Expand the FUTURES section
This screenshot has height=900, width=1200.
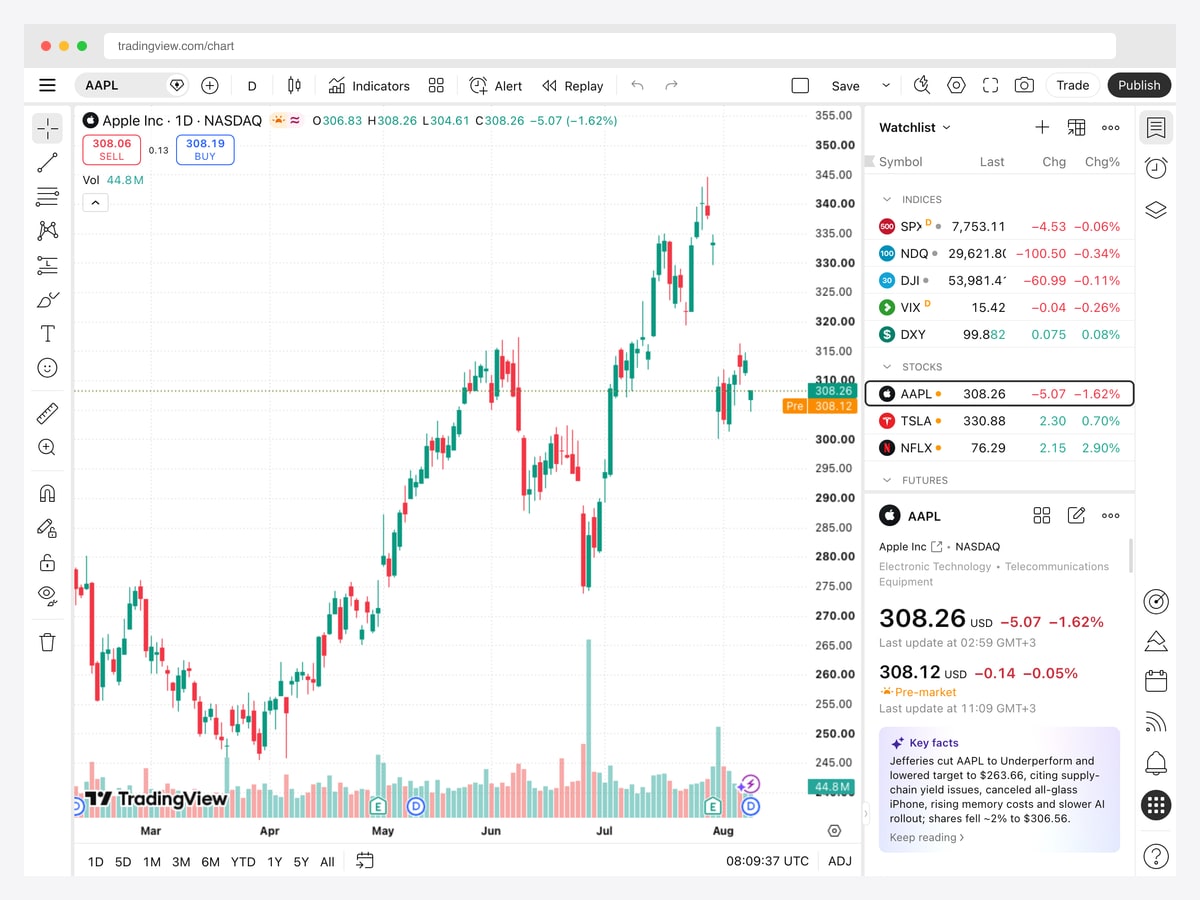[x=886, y=480]
